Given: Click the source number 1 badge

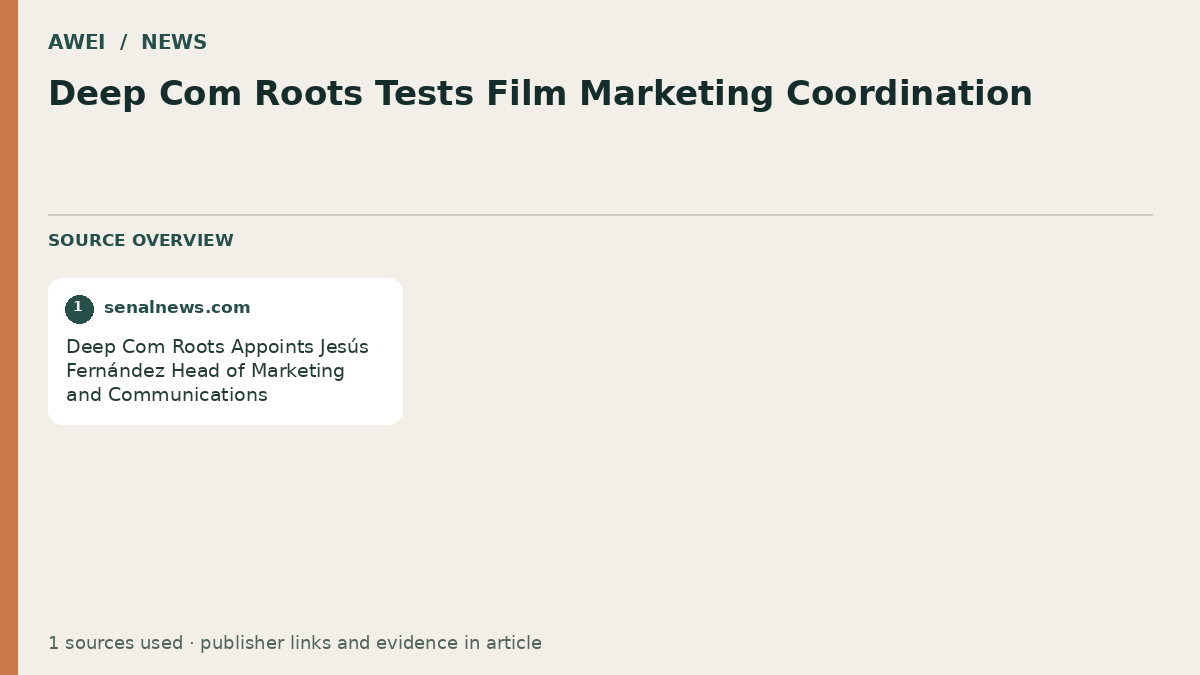Looking at the screenshot, I should [x=79, y=309].
